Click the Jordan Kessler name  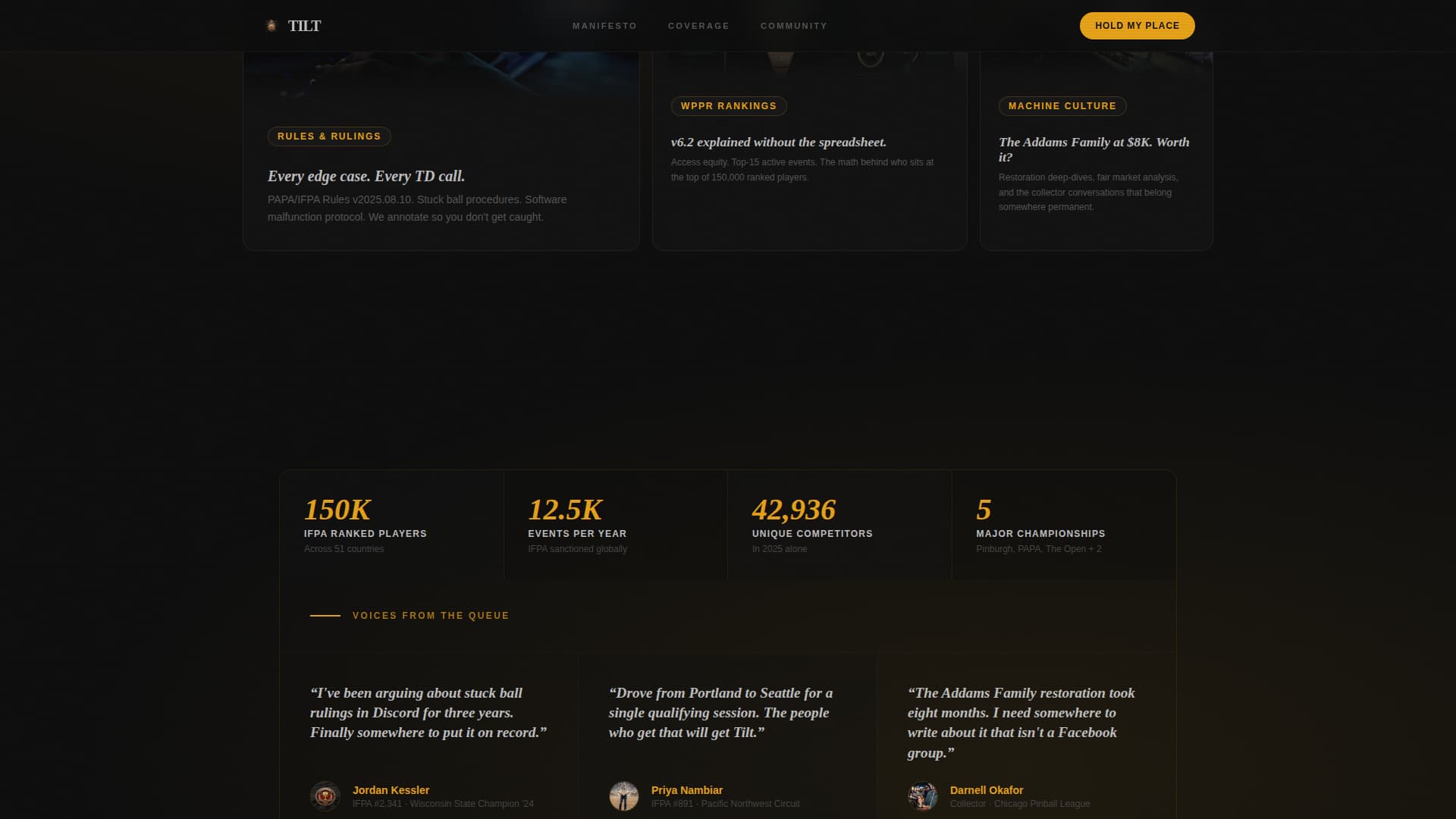391,790
